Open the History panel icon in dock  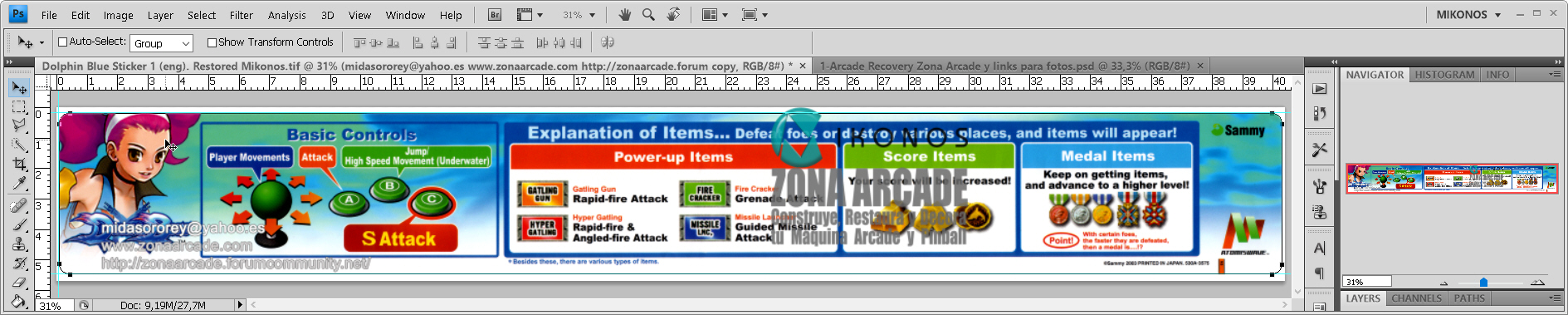[x=1320, y=113]
